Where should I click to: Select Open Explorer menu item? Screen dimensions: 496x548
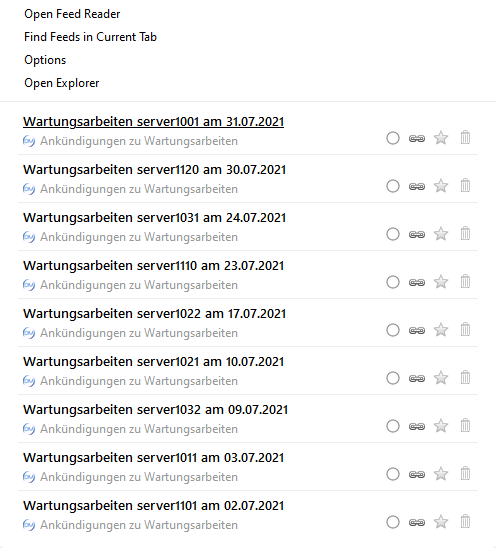pos(62,83)
